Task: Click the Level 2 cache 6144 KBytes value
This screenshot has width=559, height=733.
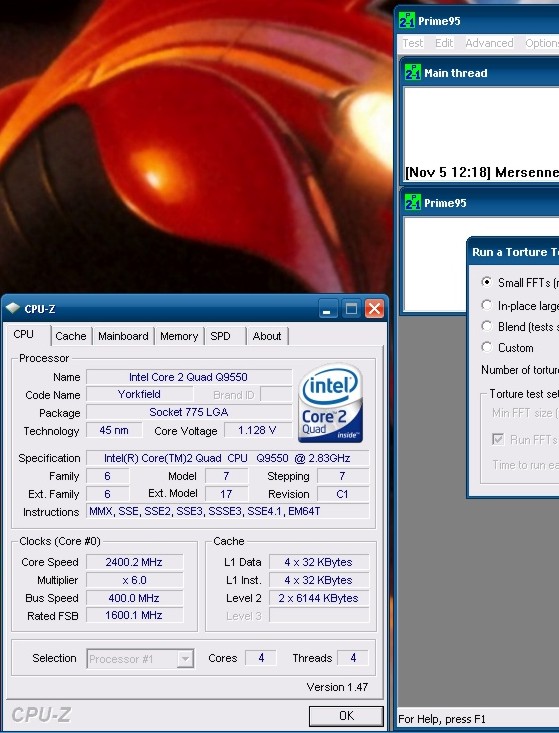Action: coord(319,598)
